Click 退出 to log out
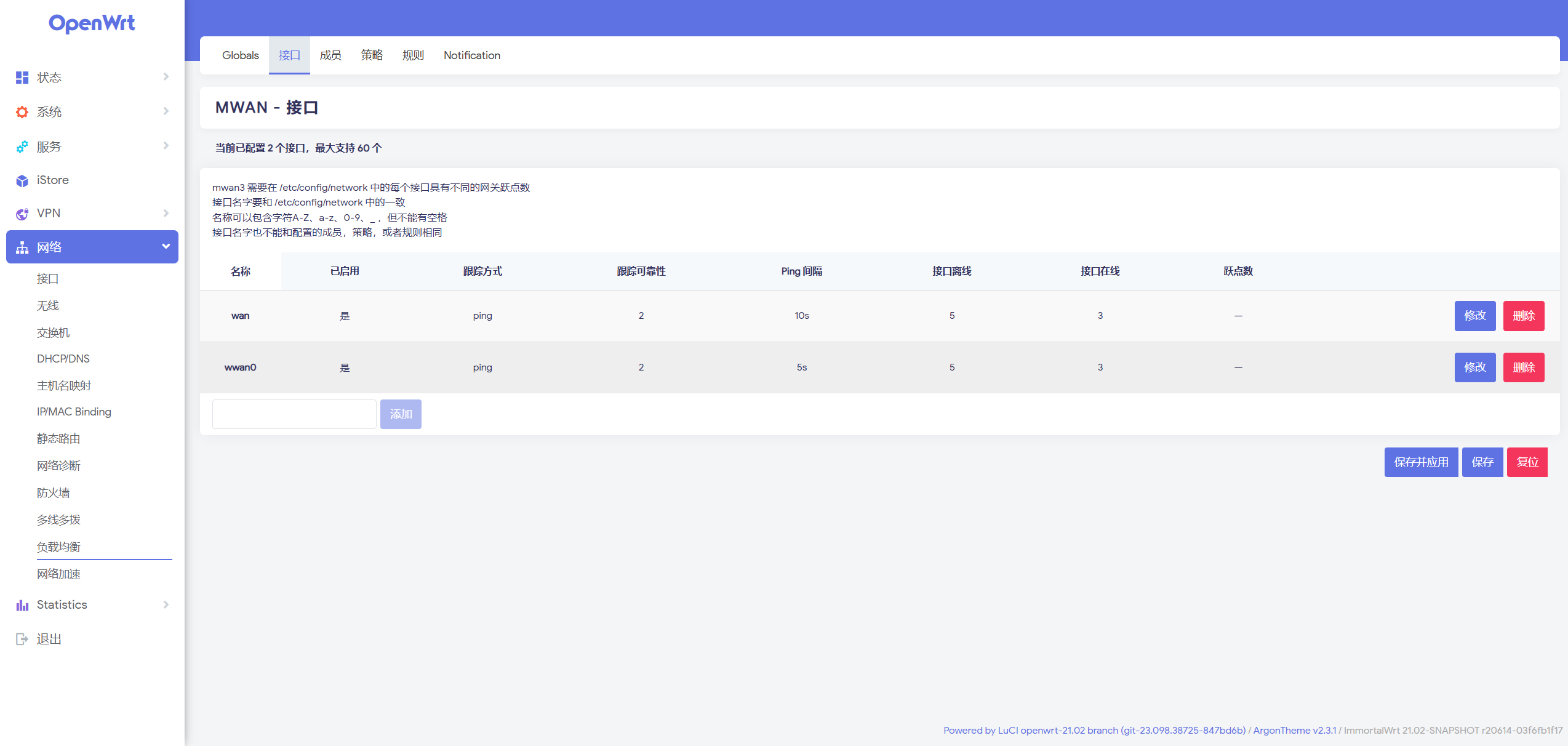Viewport: 1568px width, 746px height. [49, 639]
